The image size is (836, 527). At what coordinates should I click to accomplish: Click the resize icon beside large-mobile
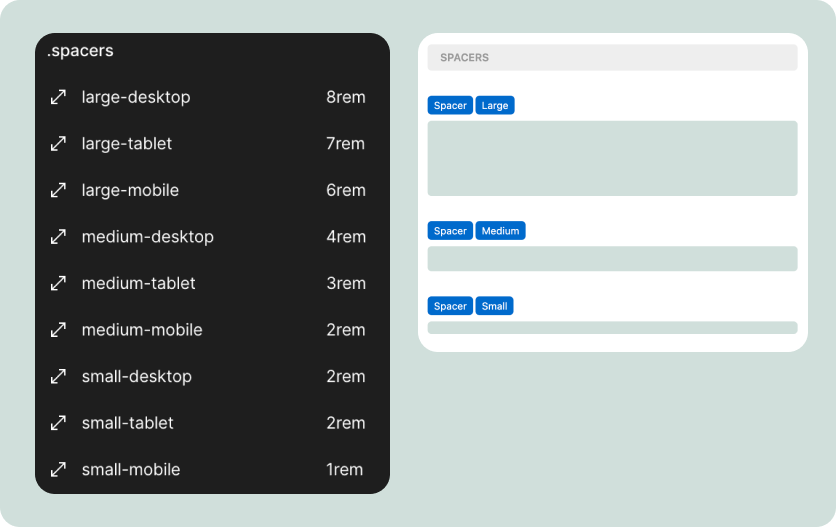pos(58,190)
